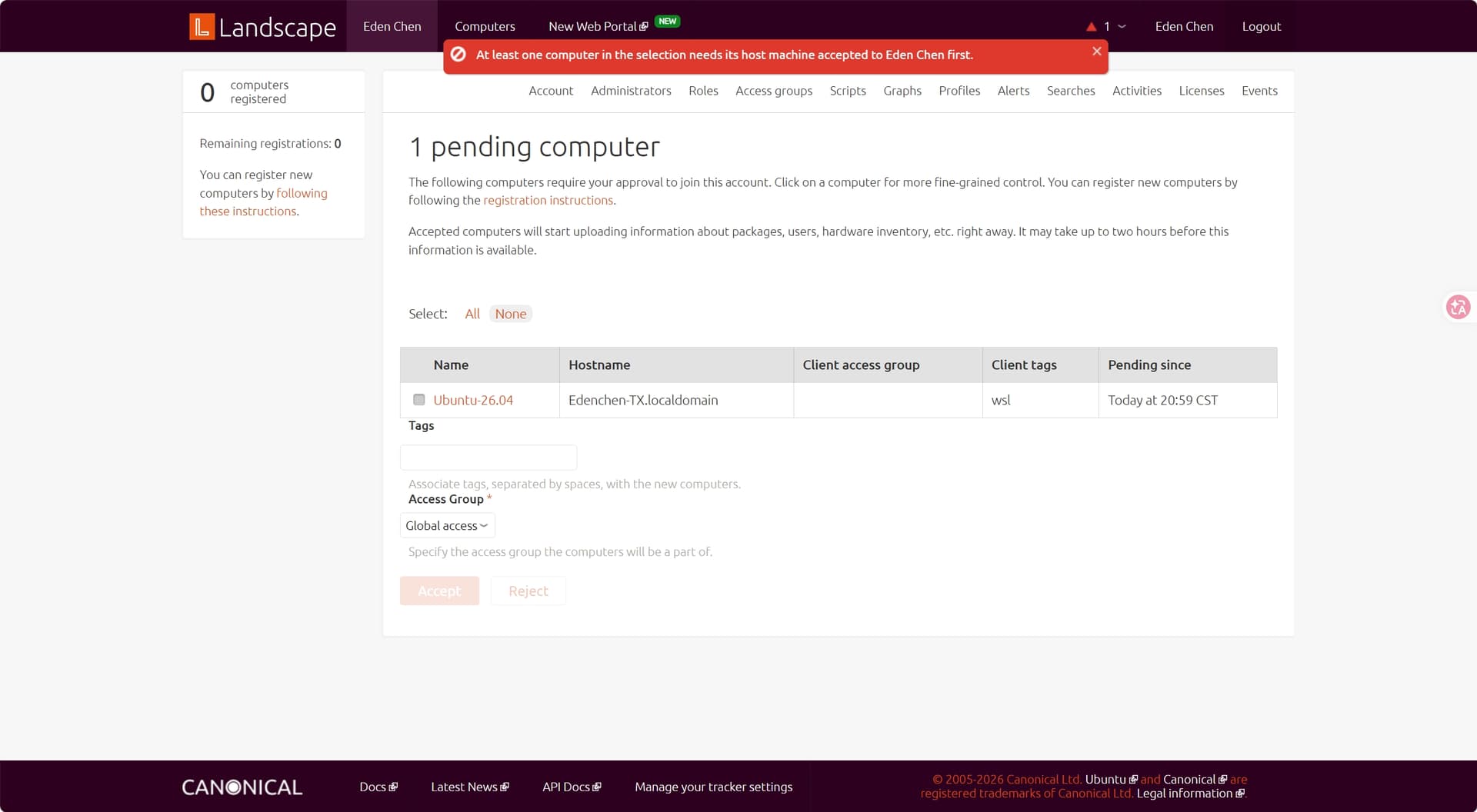Open the Eden Chen account tab
1477x812 pixels.
pyautogui.click(x=392, y=26)
